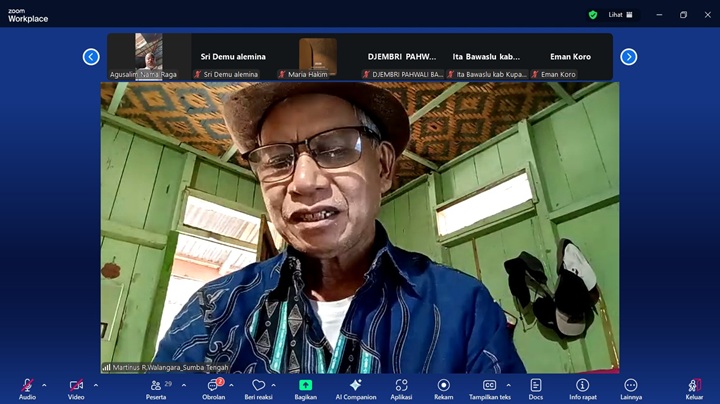Click the green security shield icon

pos(593,15)
